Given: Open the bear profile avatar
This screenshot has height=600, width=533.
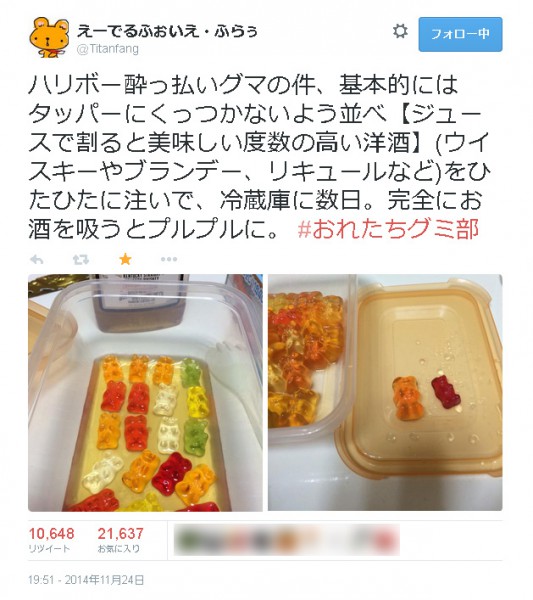Looking at the screenshot, I should click(49, 38).
